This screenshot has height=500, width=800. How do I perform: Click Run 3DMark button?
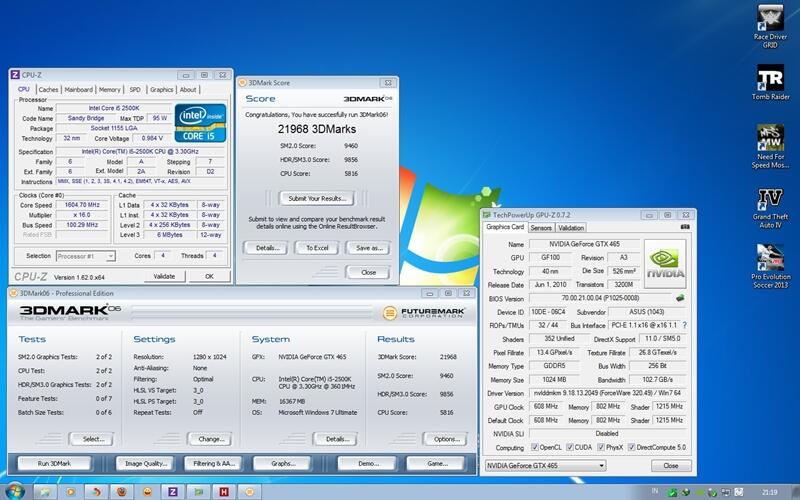tap(54, 463)
